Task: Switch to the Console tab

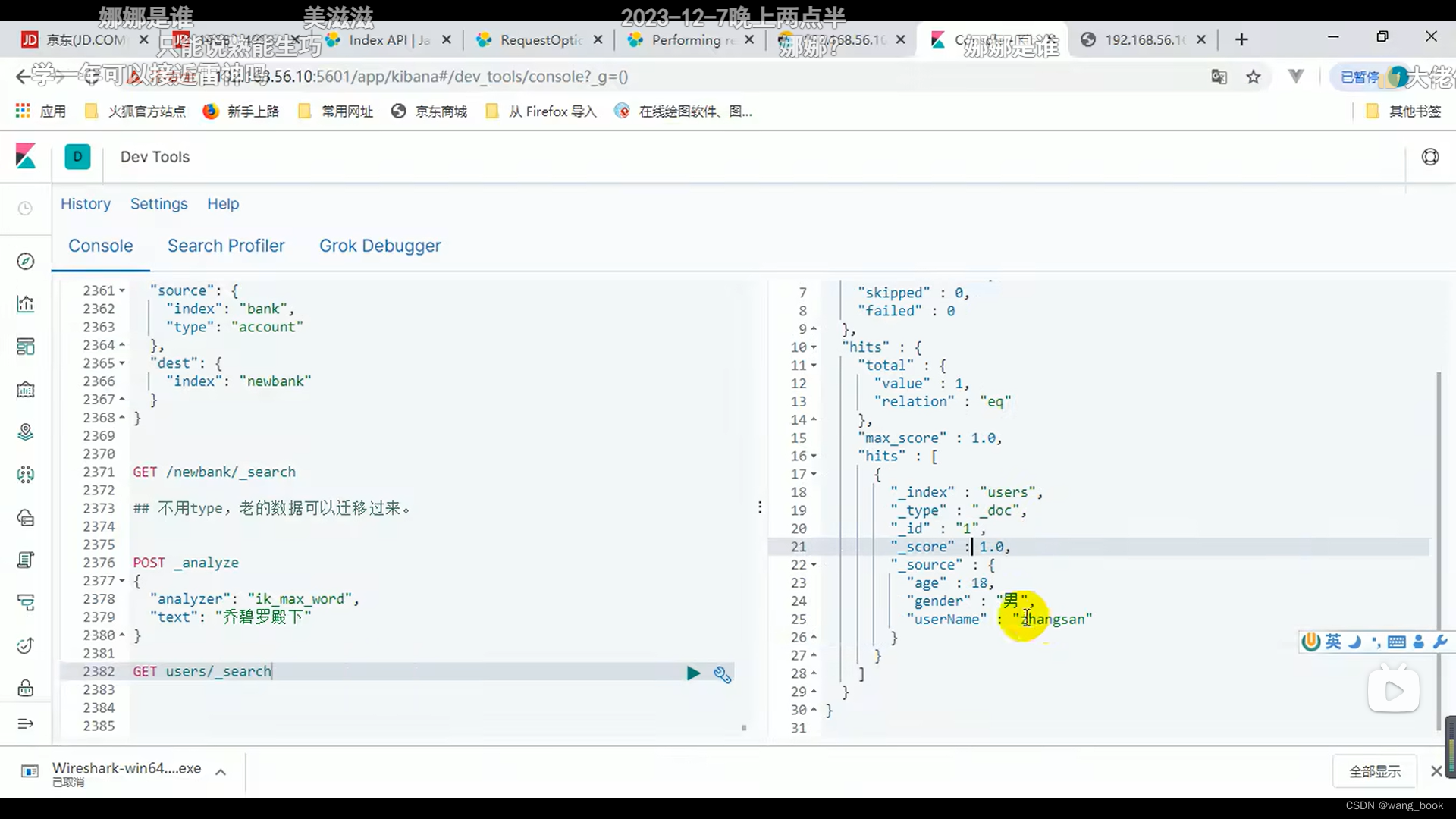Action: (101, 246)
